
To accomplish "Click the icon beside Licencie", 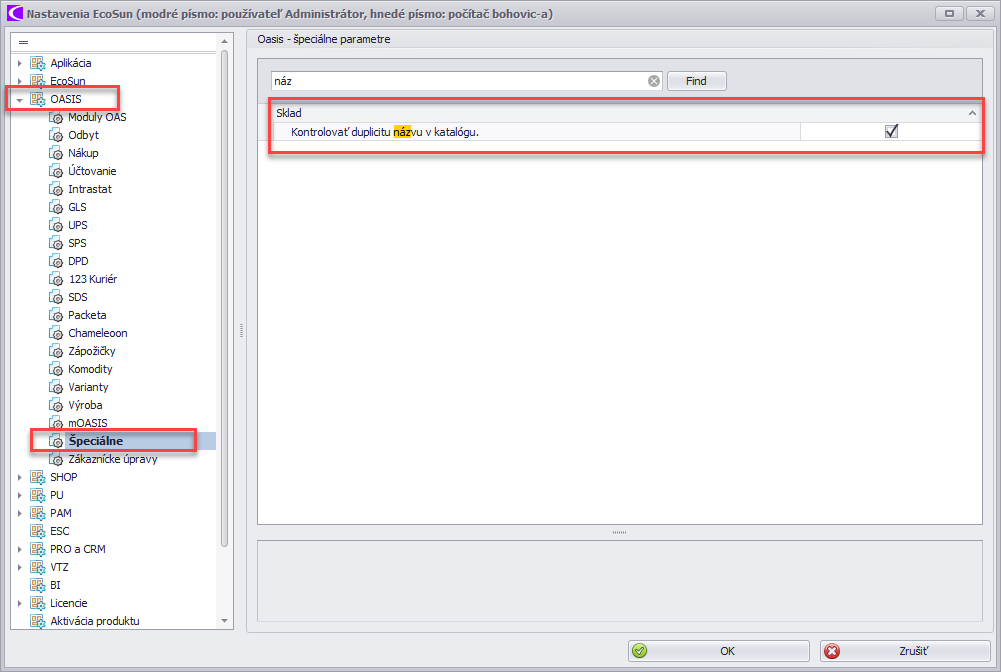I will (38, 603).
